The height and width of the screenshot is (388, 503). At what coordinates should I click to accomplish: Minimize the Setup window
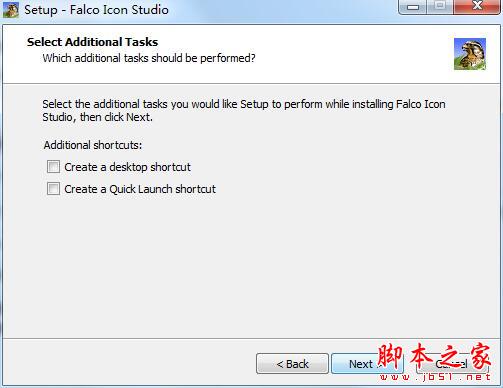[x=413, y=7]
